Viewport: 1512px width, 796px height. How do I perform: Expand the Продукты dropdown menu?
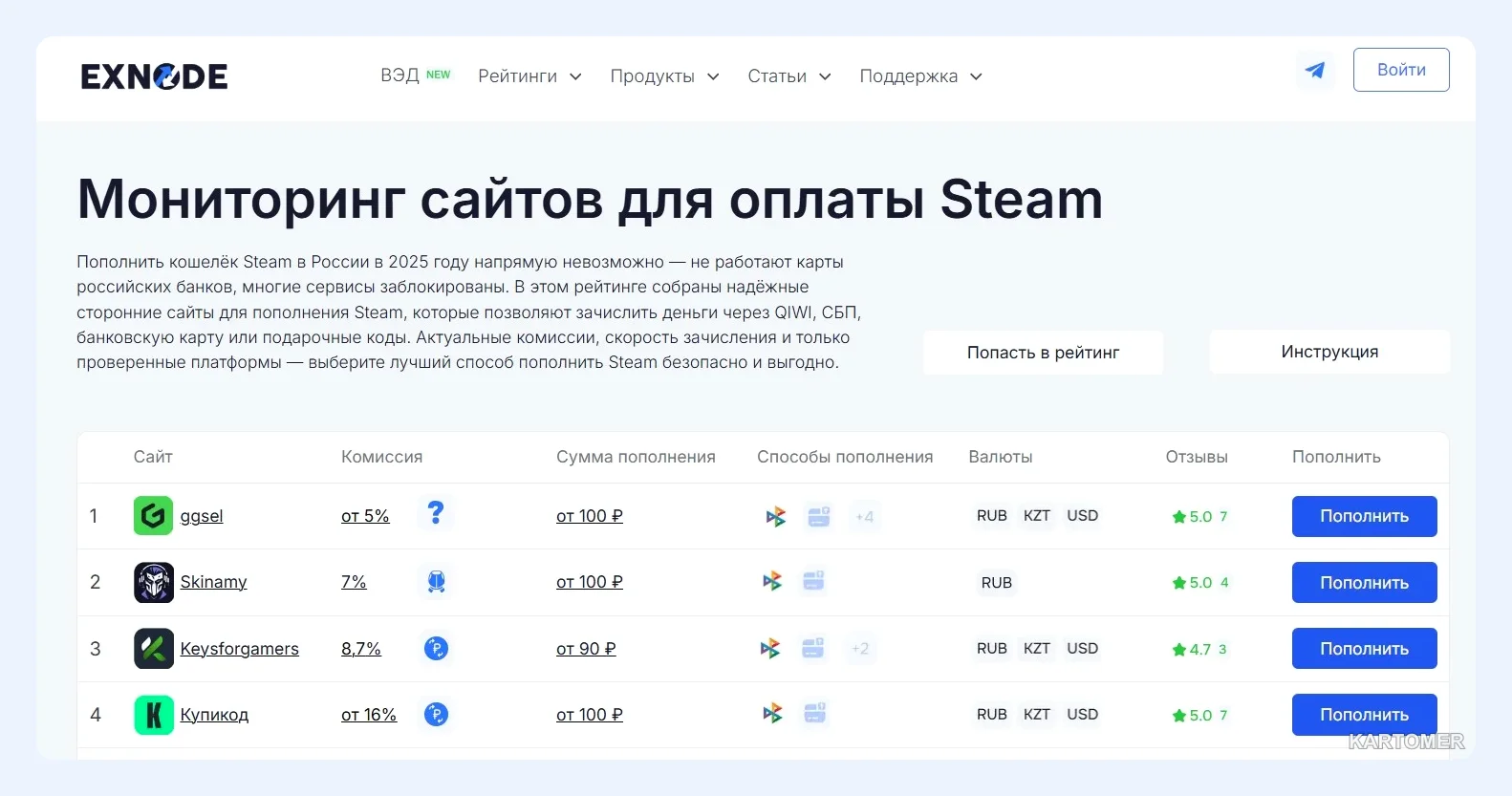click(664, 76)
